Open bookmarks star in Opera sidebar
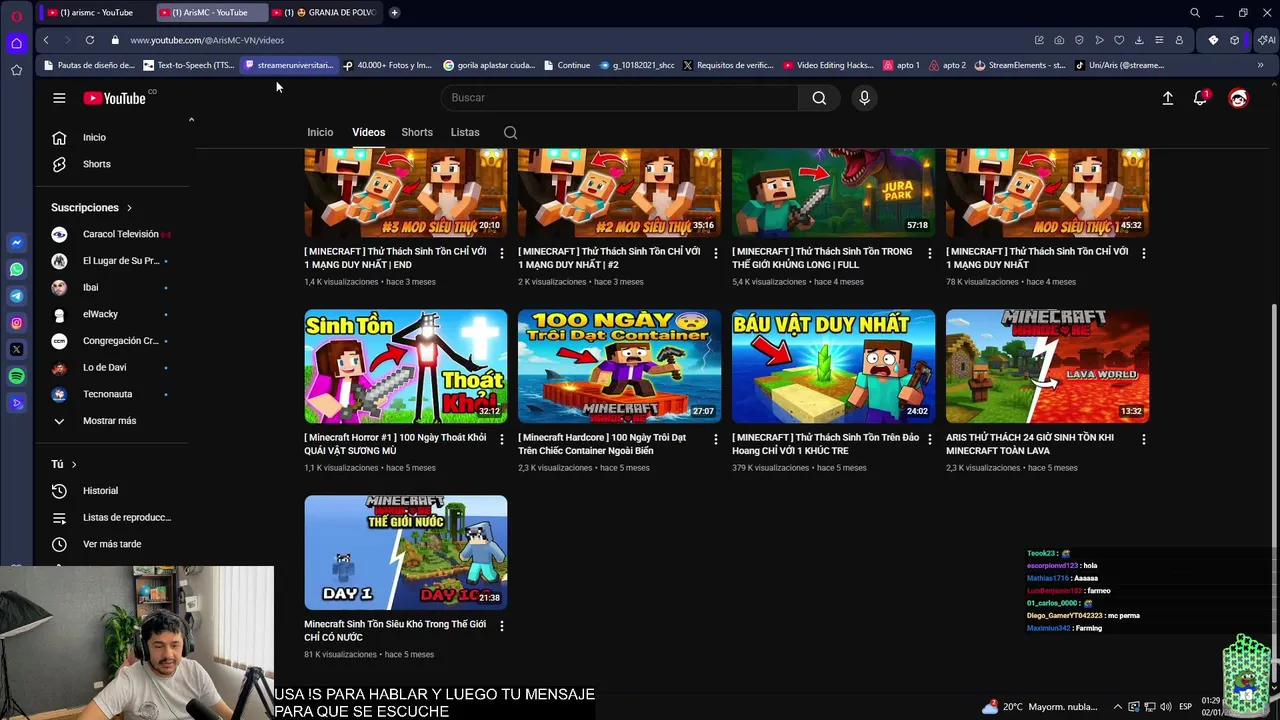The image size is (1280, 720). coord(16,70)
